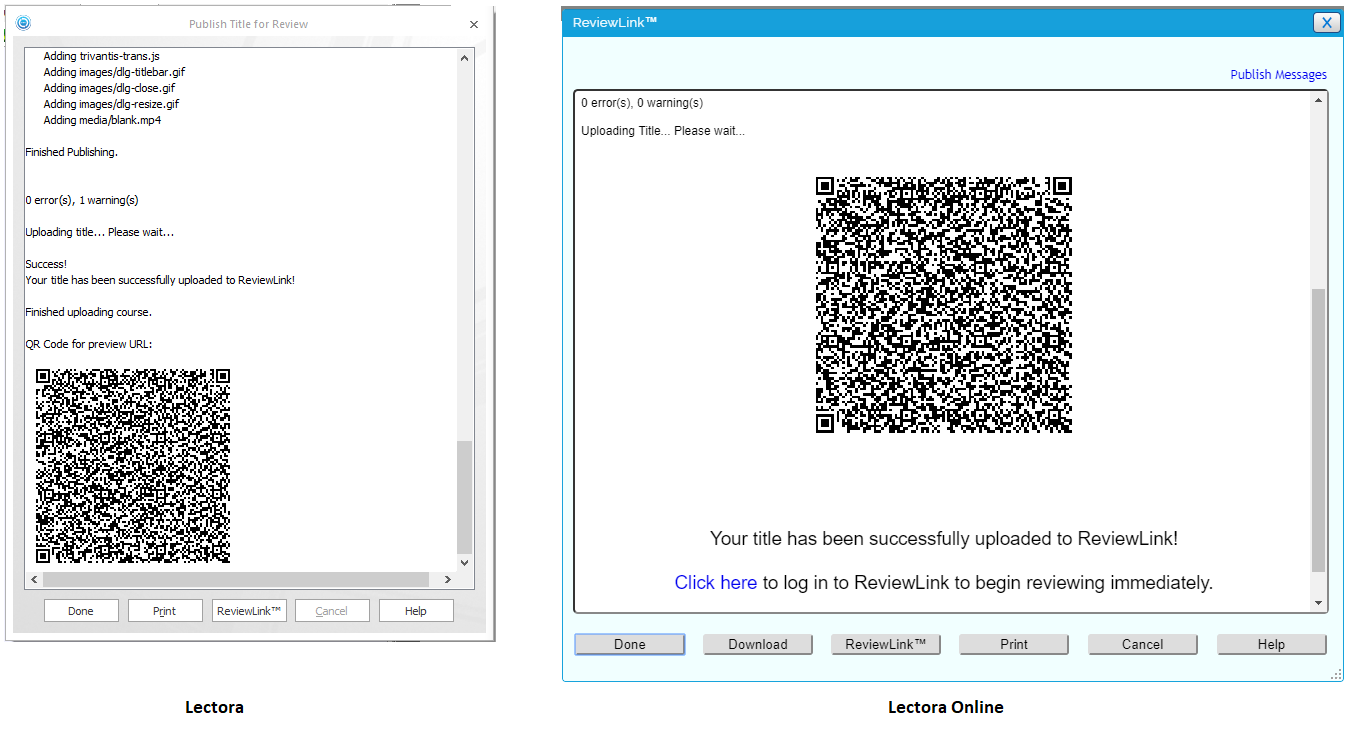1358x735 pixels.
Task: Click the QR code in the Publish dialog
Action: (x=133, y=466)
